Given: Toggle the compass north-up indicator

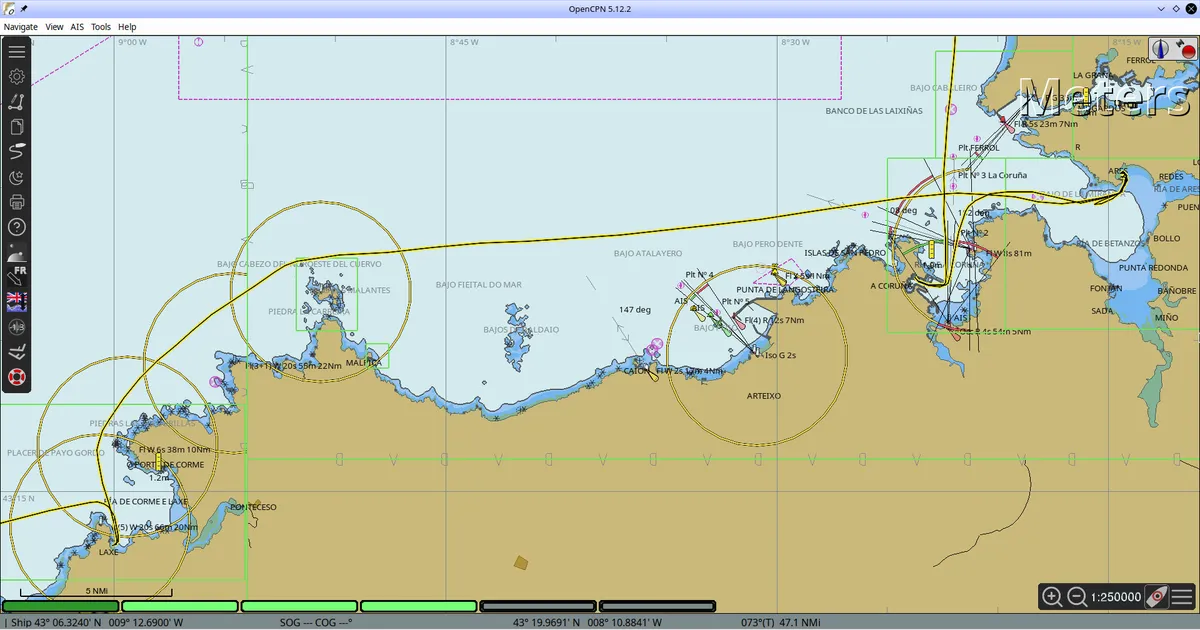Looking at the screenshot, I should [x=1160, y=47].
